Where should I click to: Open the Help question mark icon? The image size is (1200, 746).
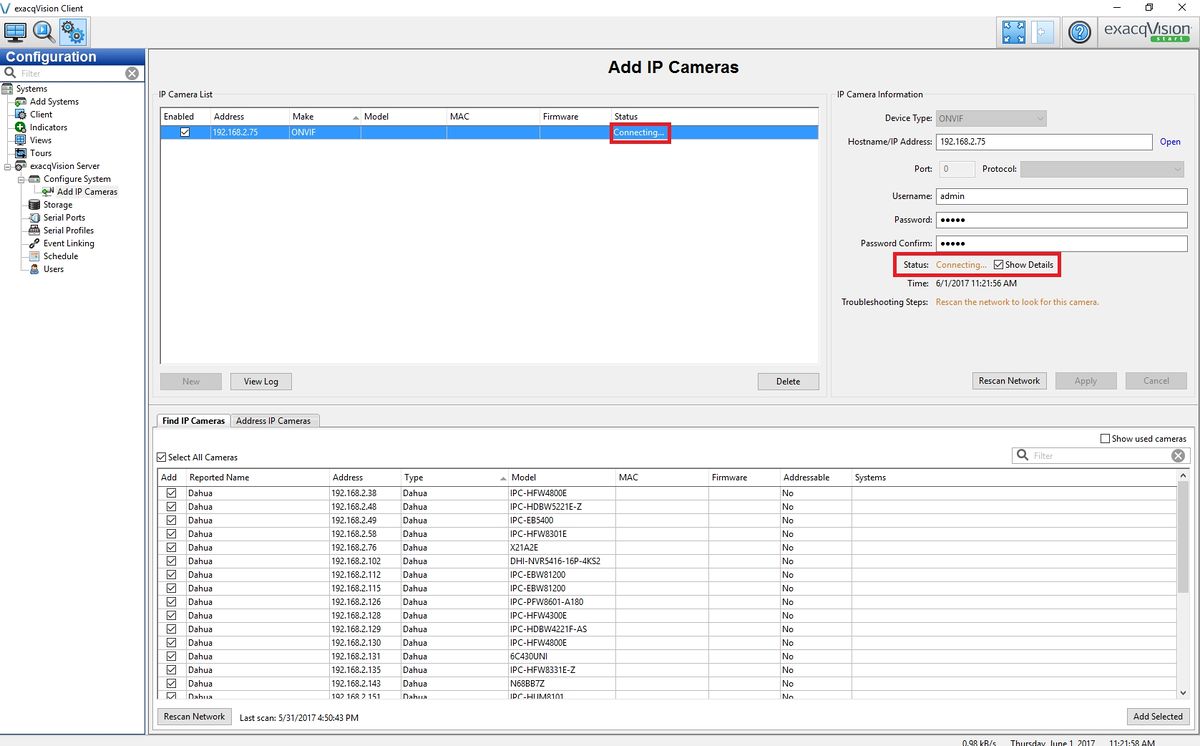click(1078, 32)
